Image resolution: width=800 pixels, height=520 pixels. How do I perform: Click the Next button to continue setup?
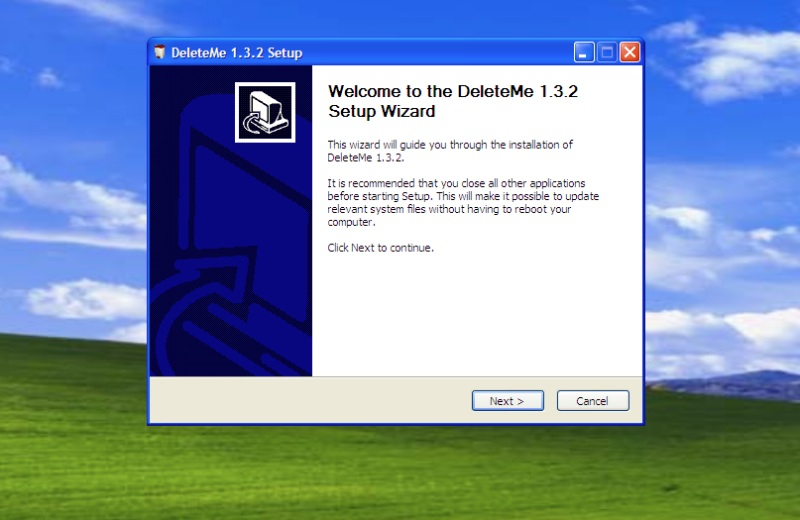point(507,401)
